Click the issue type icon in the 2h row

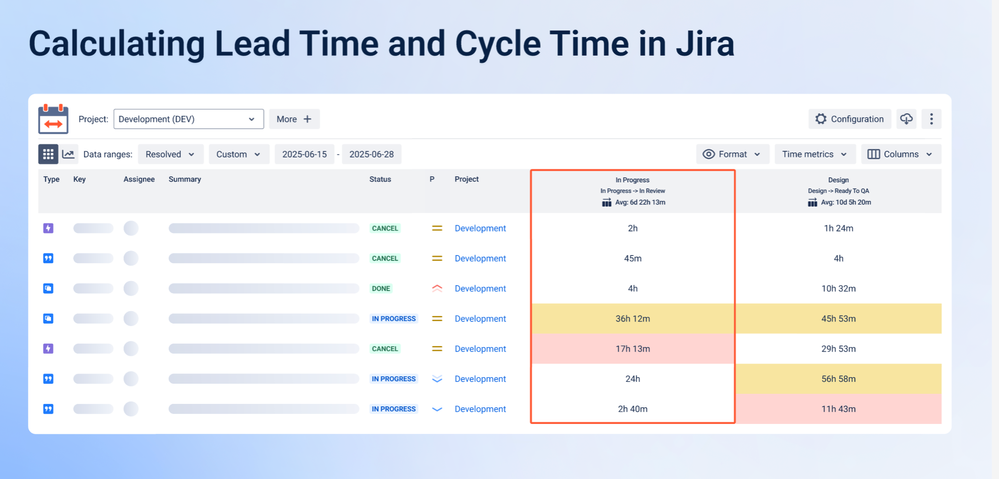48,228
